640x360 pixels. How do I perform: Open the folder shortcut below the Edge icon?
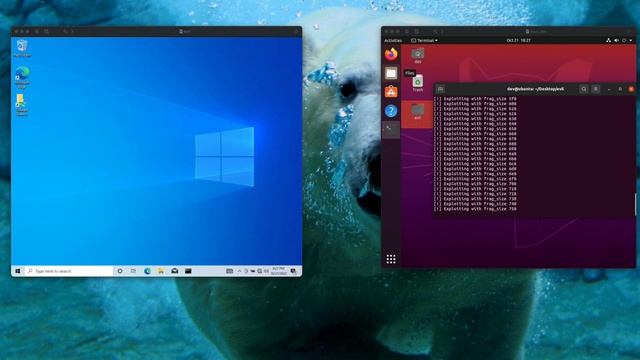(21, 104)
